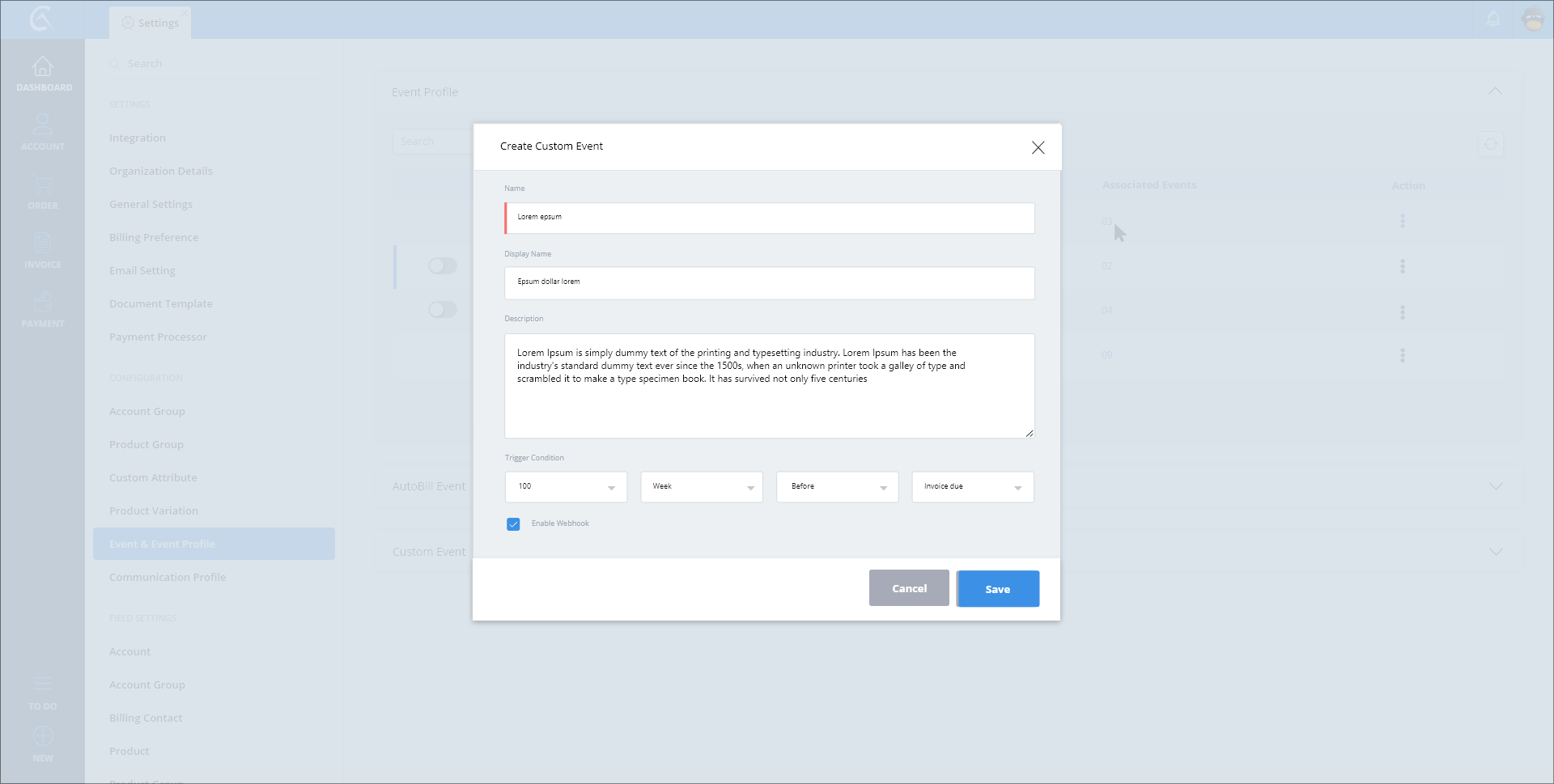
Task: Open the Invoice due dropdown
Action: pos(972,487)
